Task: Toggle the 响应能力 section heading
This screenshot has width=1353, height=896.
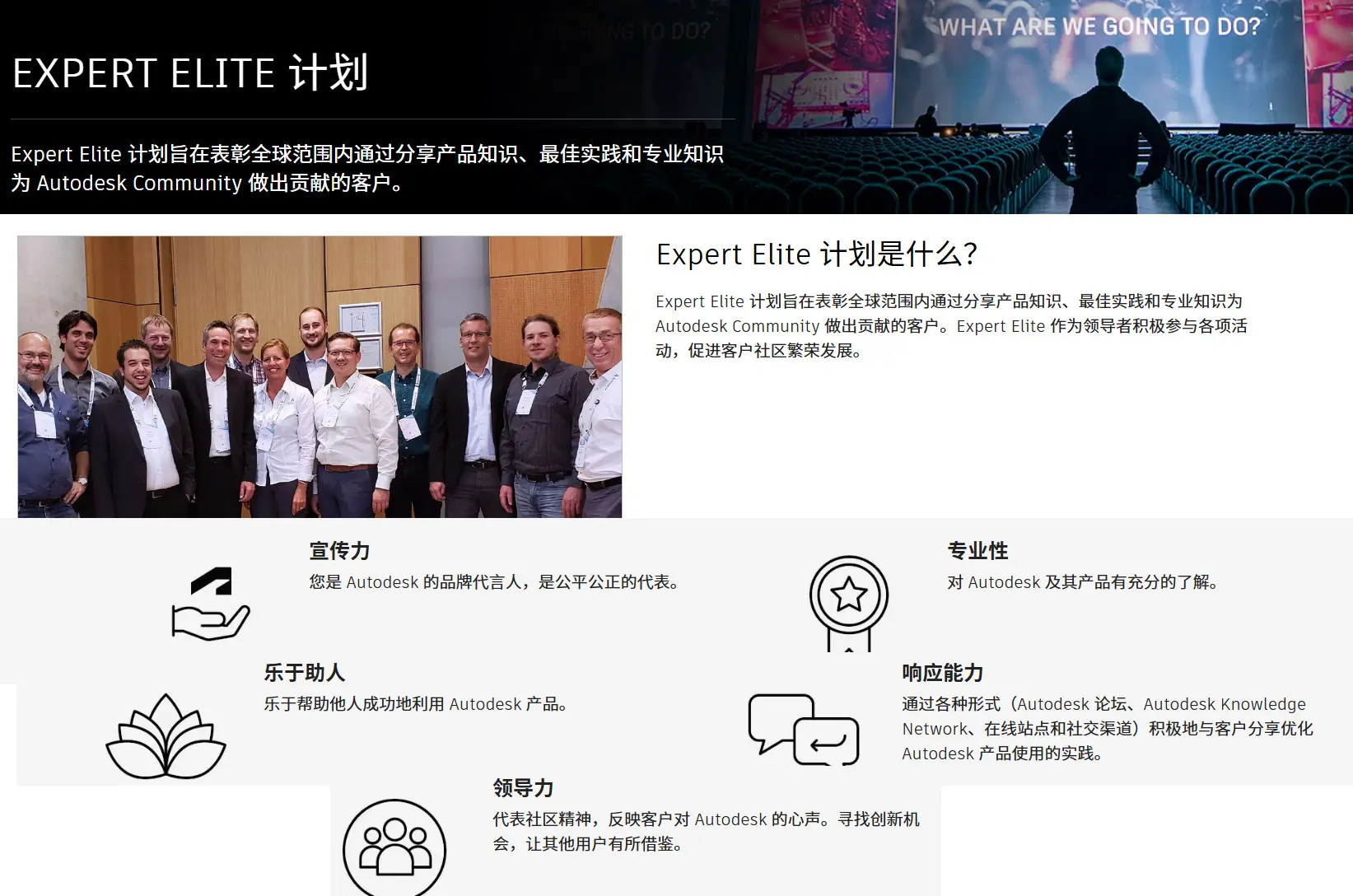Action: tap(943, 672)
